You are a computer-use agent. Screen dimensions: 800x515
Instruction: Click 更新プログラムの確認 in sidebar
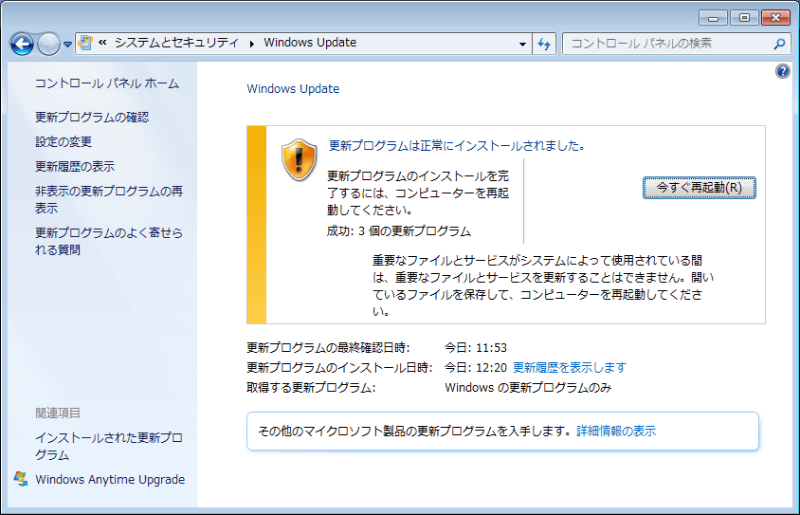click(92, 117)
